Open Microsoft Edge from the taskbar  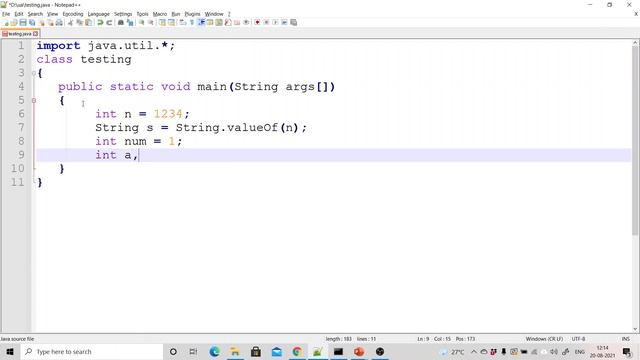(x=214, y=351)
